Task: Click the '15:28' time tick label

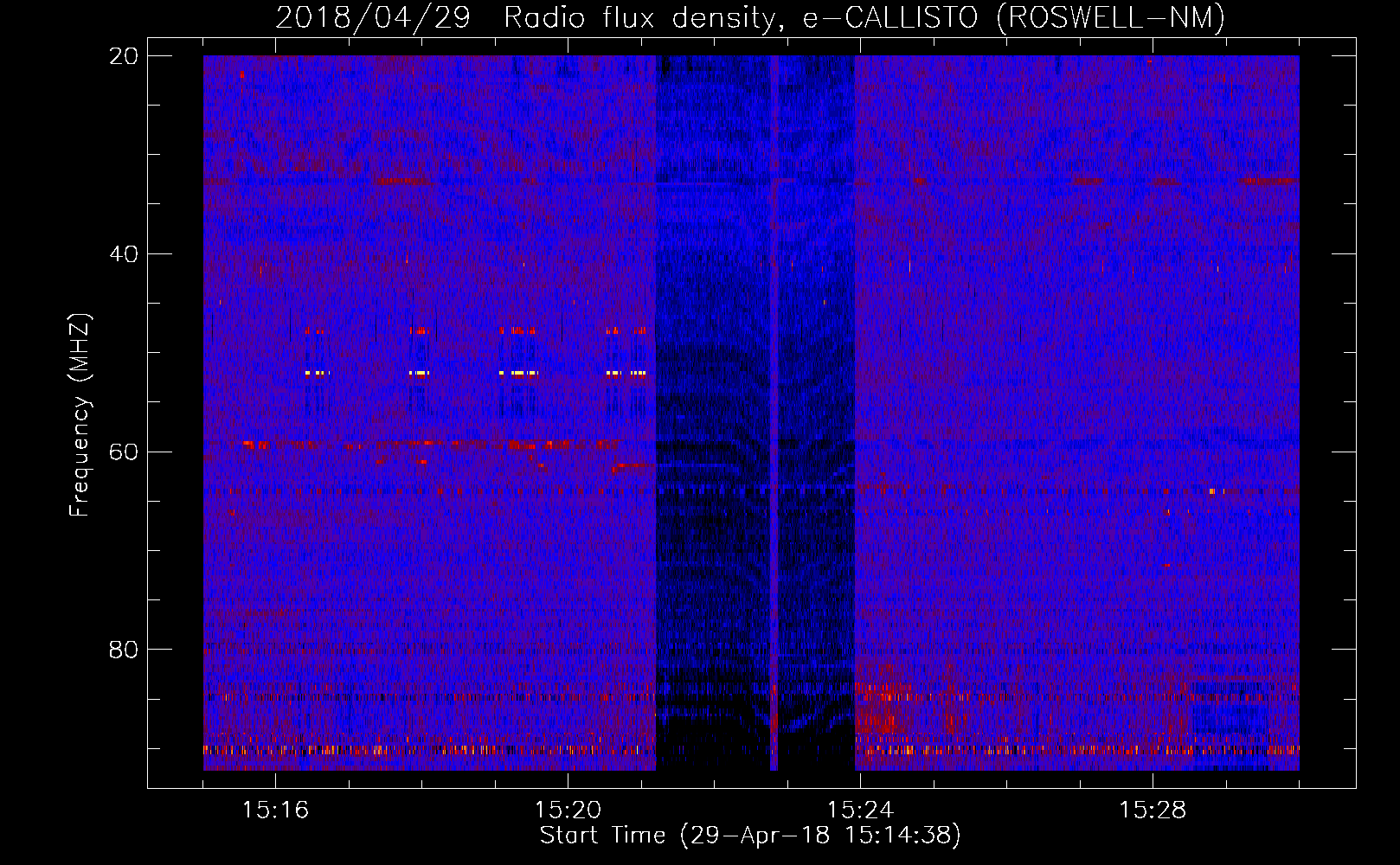Action: click(x=1153, y=810)
